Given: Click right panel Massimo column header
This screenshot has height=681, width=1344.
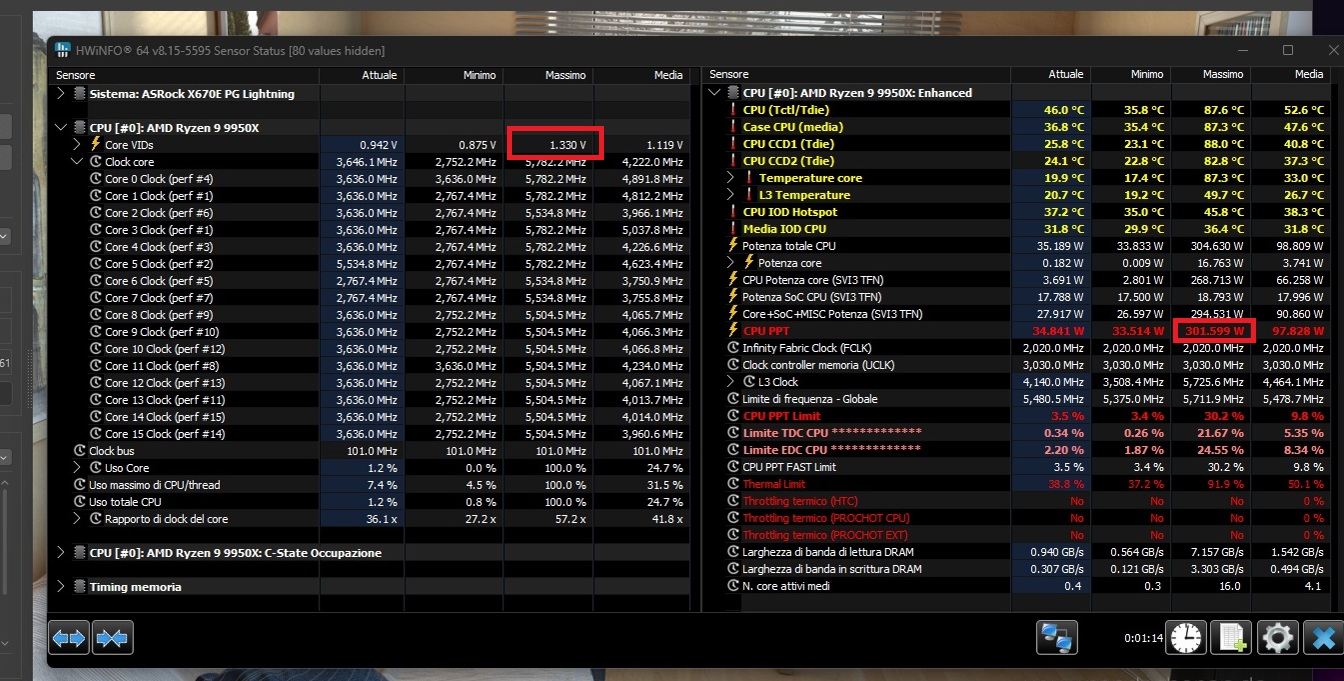Looking at the screenshot, I should 1210,75.
